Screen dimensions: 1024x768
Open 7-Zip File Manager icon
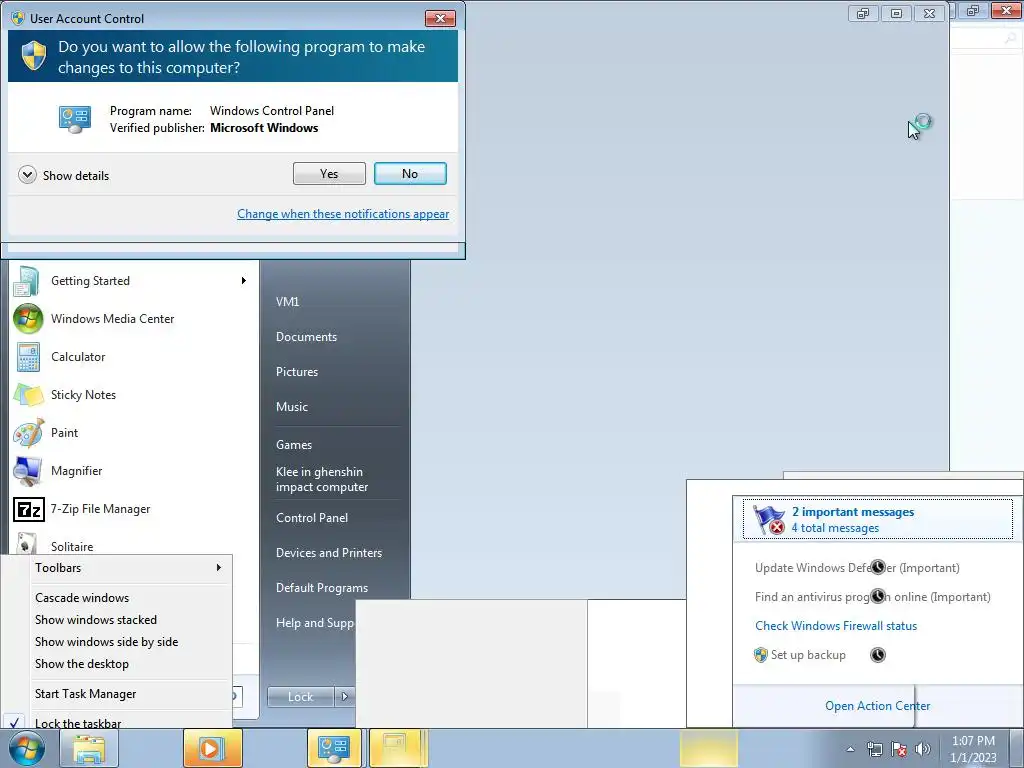pos(28,509)
